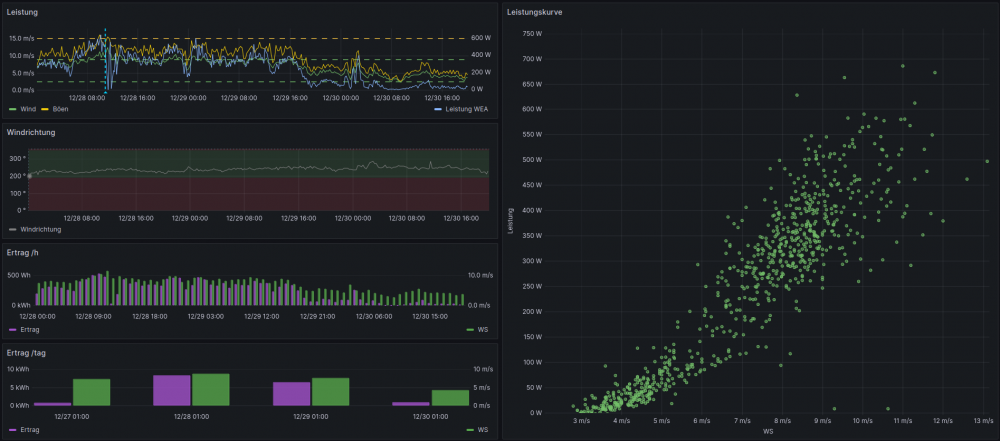Viewport: 1000px width, 441px height.
Task: Click the purple Ertrag bar at 12/28 01:00
Action: pyautogui.click(x=171, y=390)
